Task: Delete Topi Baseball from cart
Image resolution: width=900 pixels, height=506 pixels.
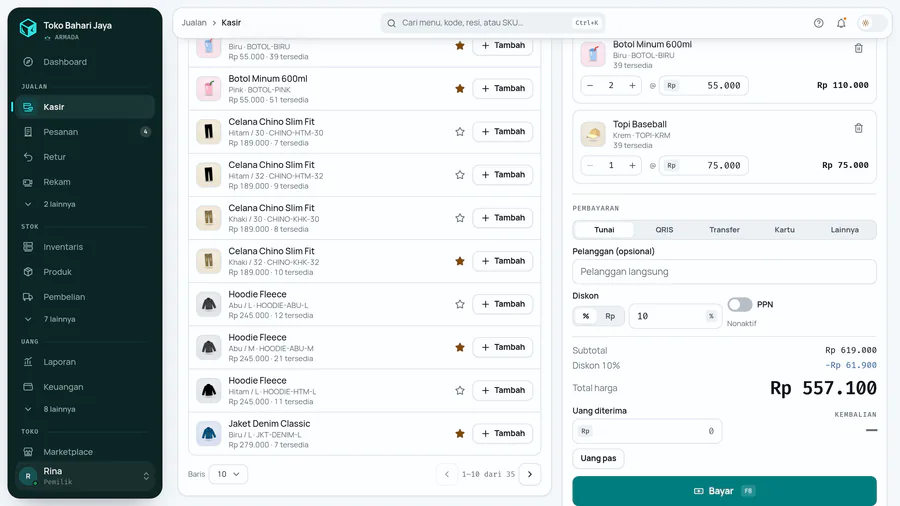Action: [x=858, y=129]
